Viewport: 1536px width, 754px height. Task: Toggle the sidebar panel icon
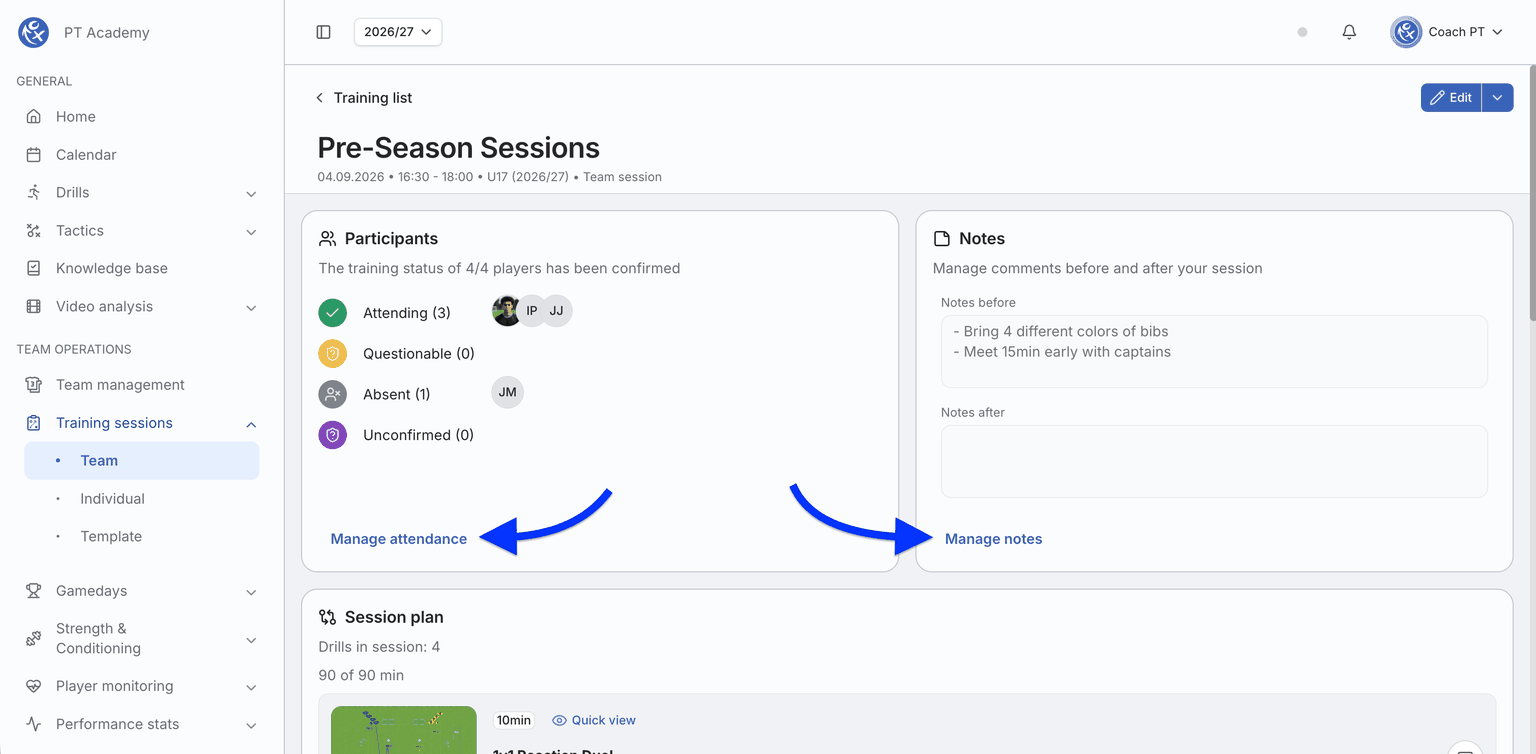point(323,32)
